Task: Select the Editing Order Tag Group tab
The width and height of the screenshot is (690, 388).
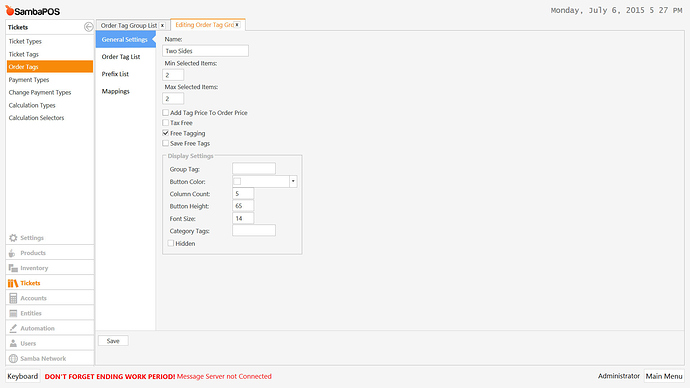Action: tap(204, 25)
